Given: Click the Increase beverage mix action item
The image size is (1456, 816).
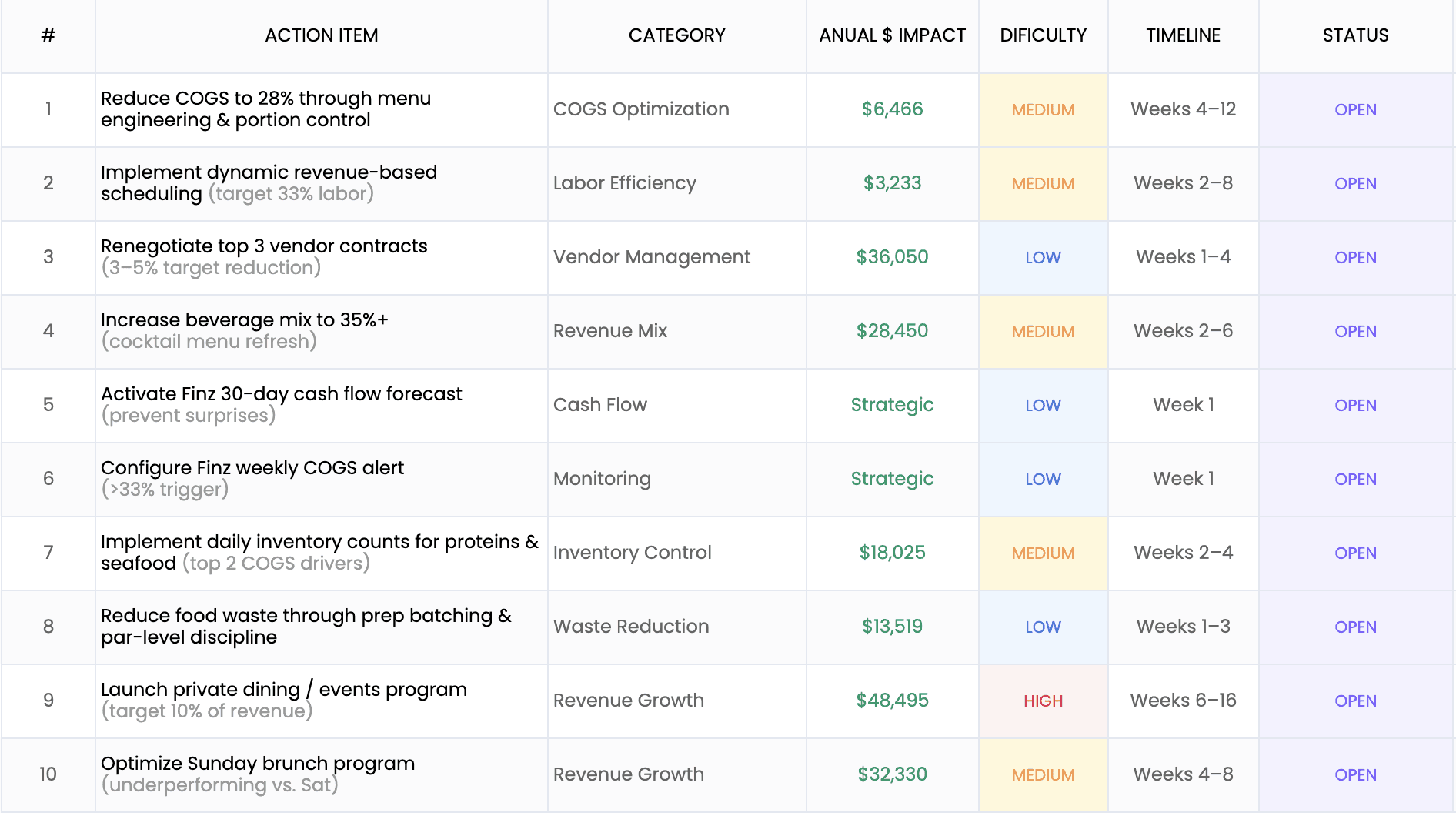Looking at the screenshot, I should tap(244, 320).
